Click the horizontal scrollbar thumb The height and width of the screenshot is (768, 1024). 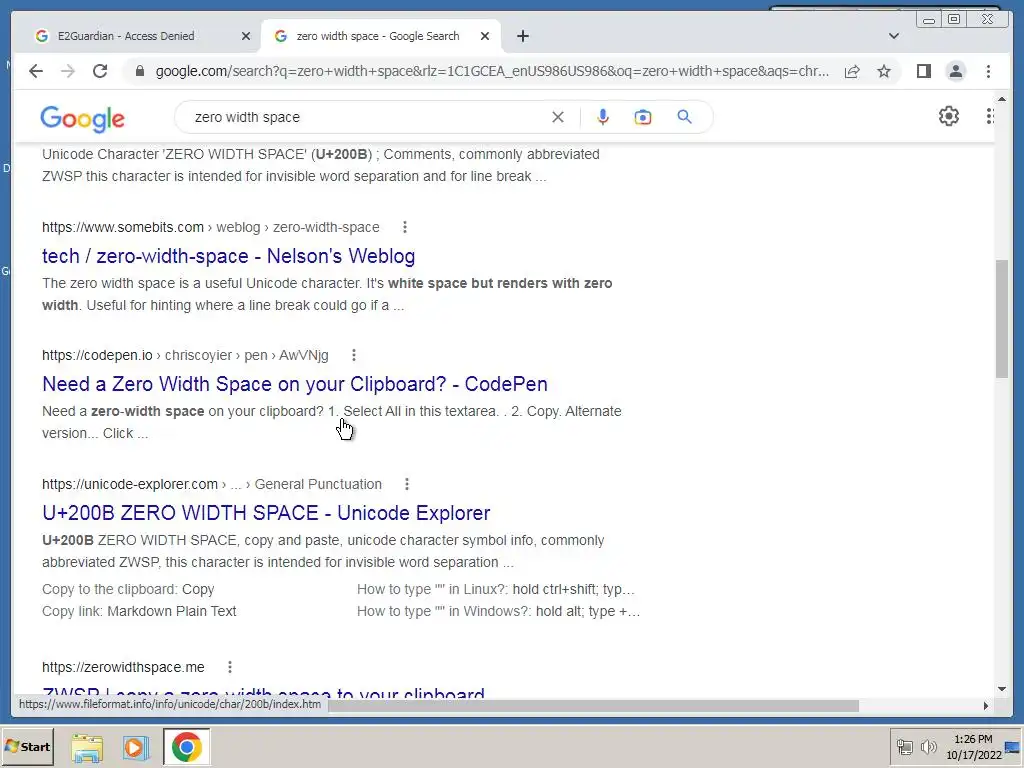593,706
